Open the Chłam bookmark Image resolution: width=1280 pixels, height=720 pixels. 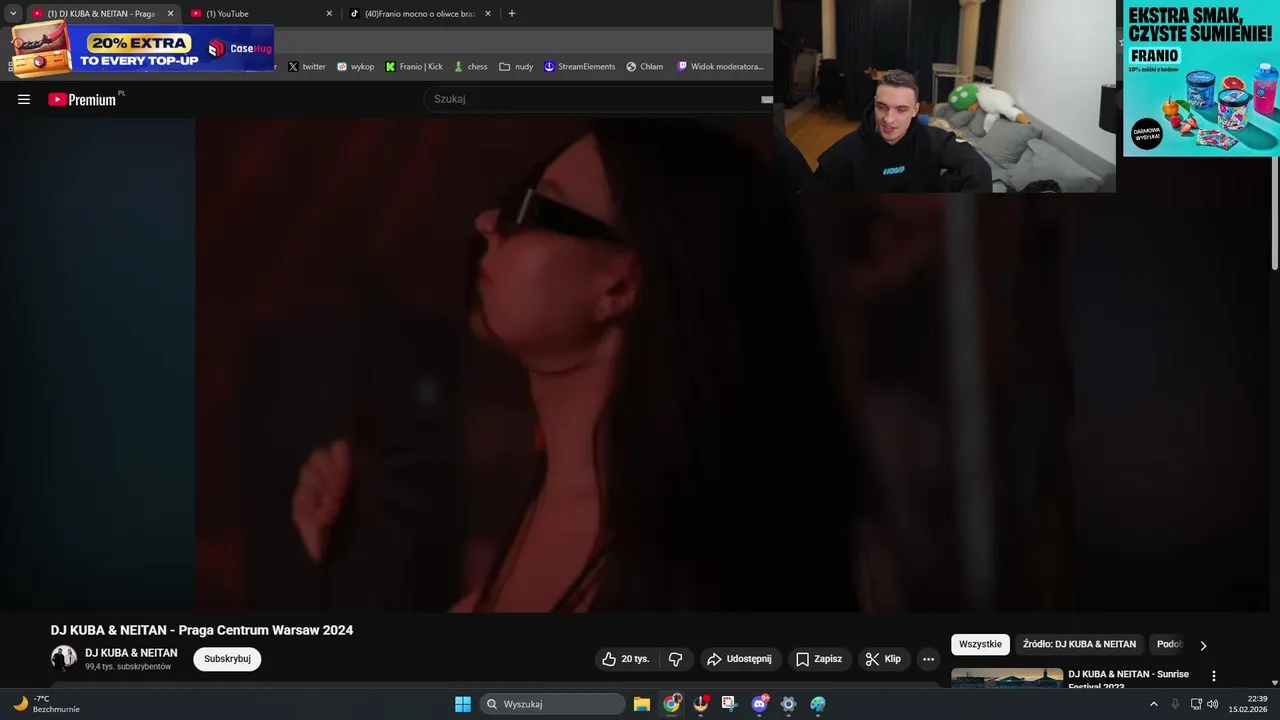click(x=645, y=67)
